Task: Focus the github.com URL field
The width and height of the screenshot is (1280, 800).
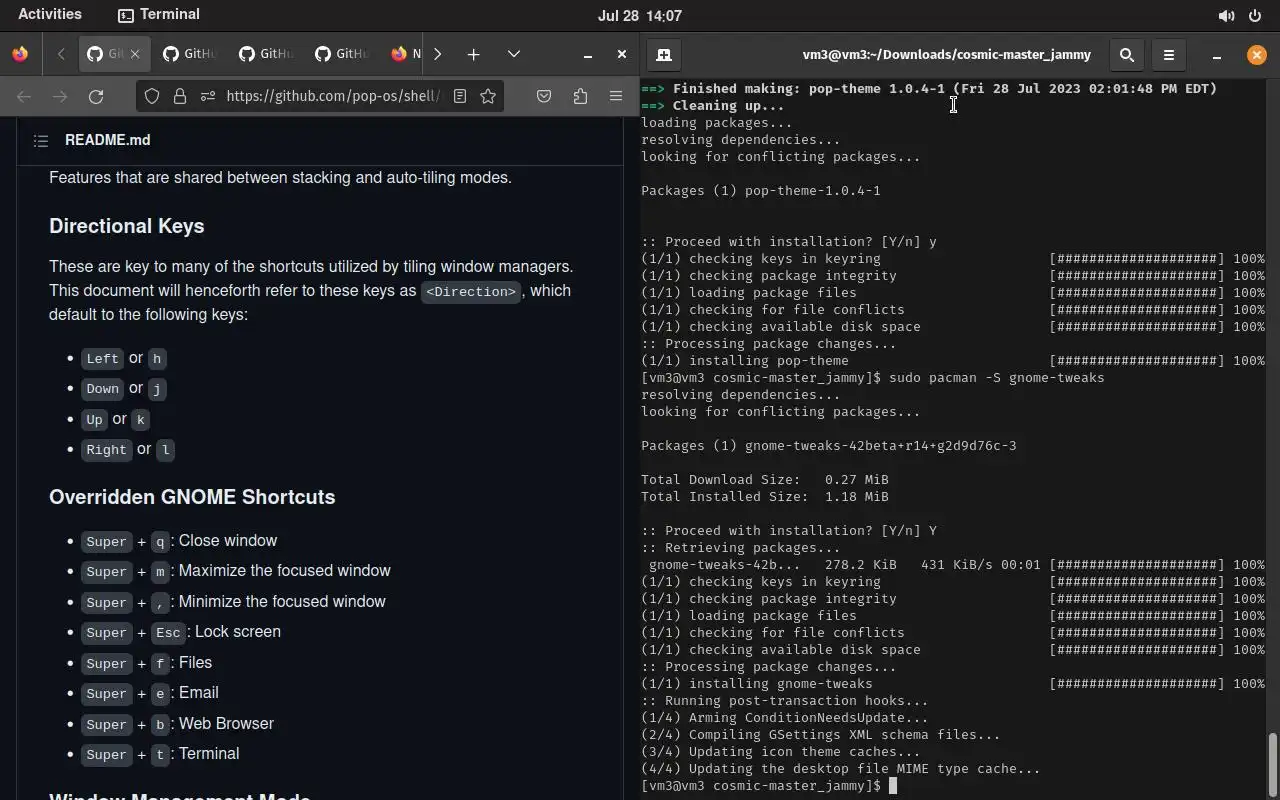Action: 333,96
